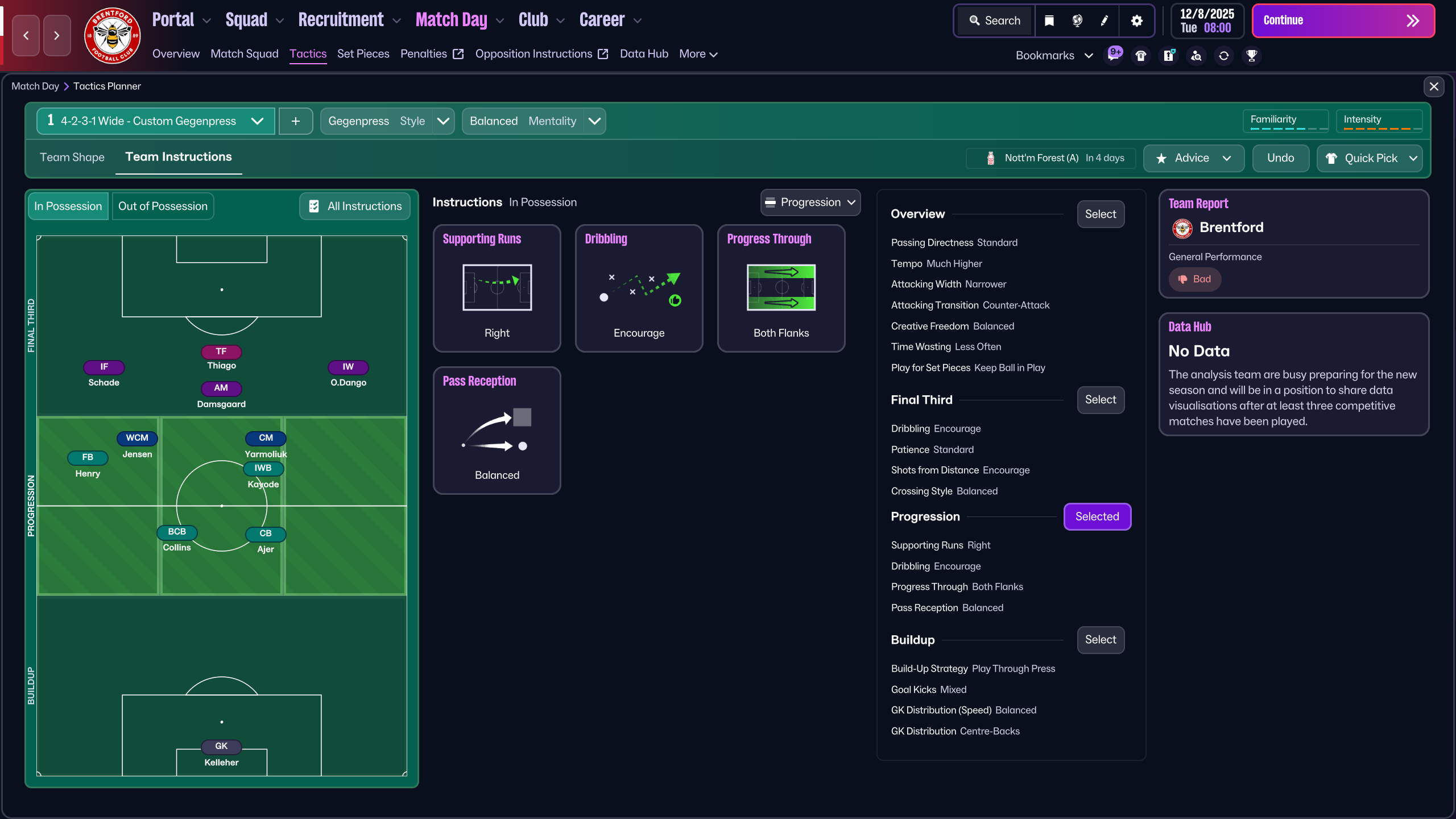Click the starred exclamation shortcut icon

coord(1169,55)
